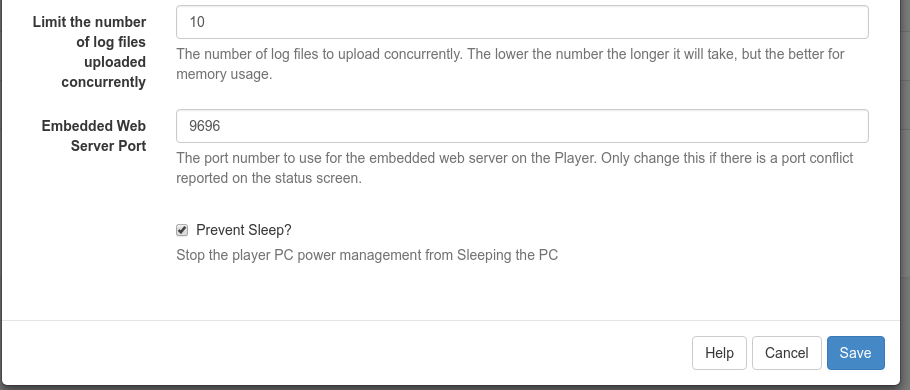Click the empty footer area beside the Help button
Viewport: 910px width, 390px height.
(348, 353)
